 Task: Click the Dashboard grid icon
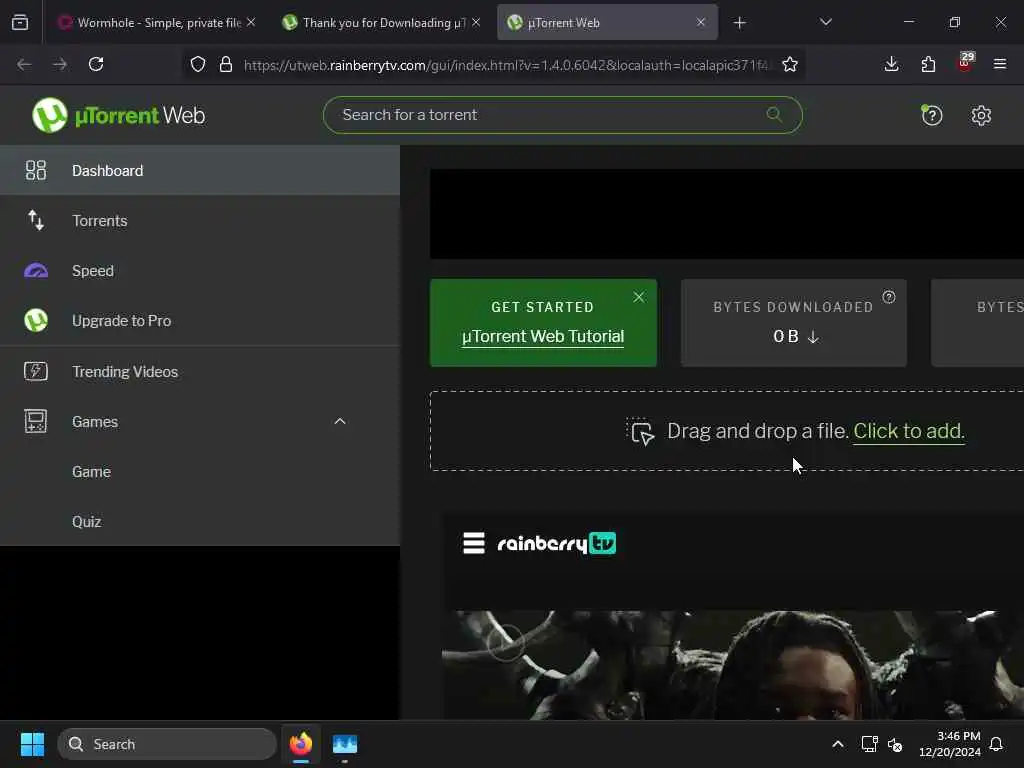(36, 170)
